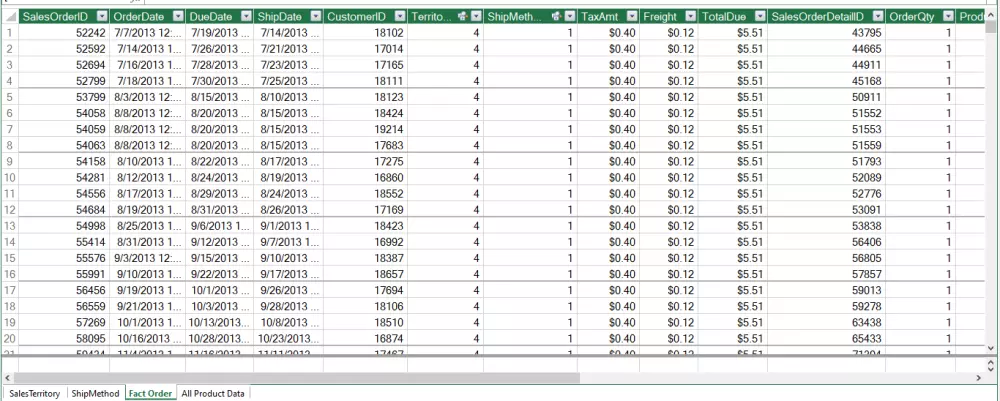Click the ShipDate cell 10/8/2013
The image size is (1000, 401).
tap(288, 322)
